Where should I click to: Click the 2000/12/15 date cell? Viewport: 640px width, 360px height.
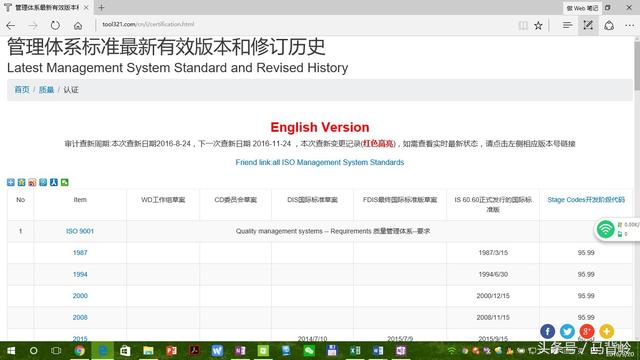click(493, 296)
